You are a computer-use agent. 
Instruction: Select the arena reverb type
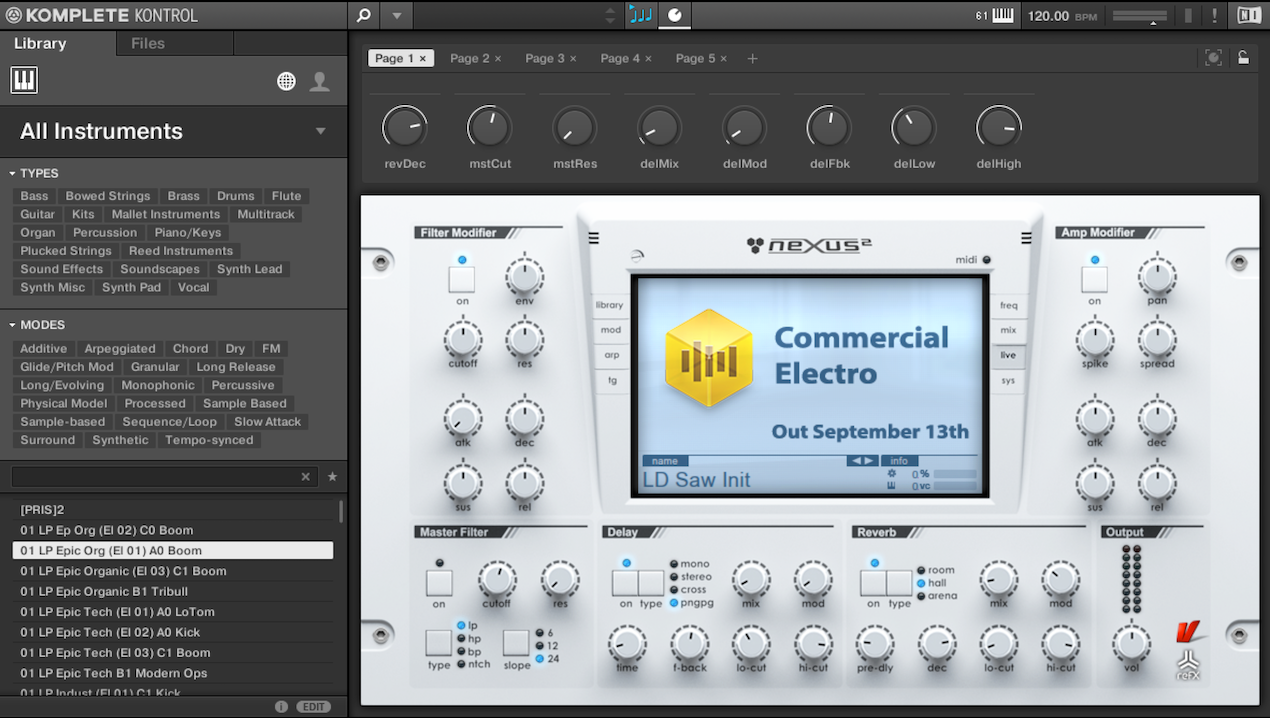pyautogui.click(x=936, y=596)
